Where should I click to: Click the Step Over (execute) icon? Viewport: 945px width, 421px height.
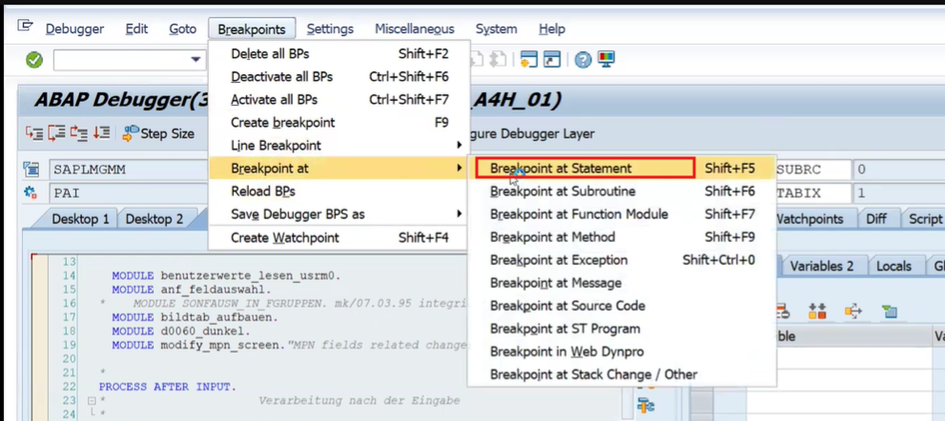(56, 133)
